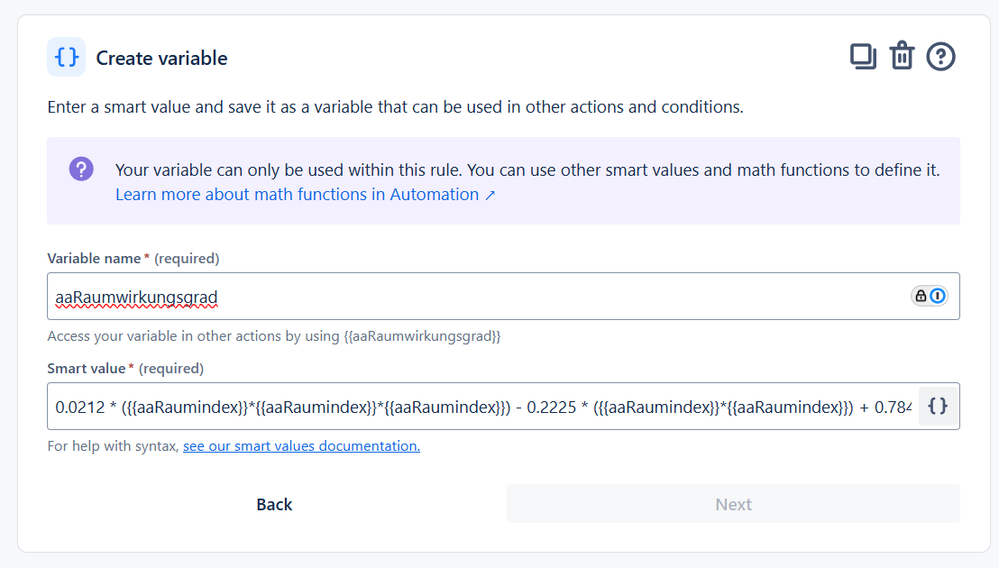Click the Smart value field label
The image size is (999, 568).
[88, 368]
